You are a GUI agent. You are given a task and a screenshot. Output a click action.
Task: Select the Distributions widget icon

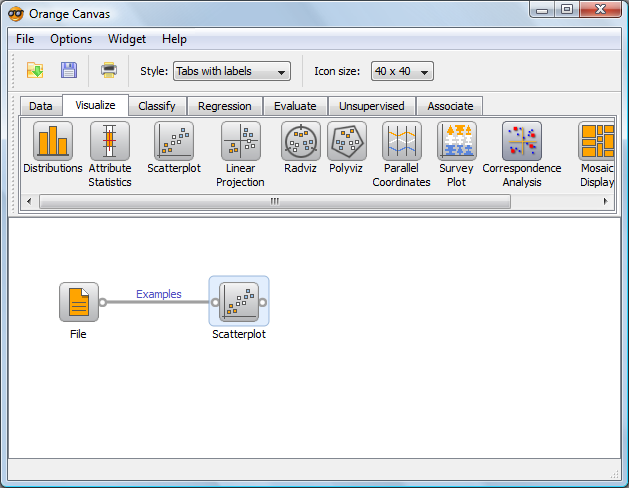click(53, 142)
